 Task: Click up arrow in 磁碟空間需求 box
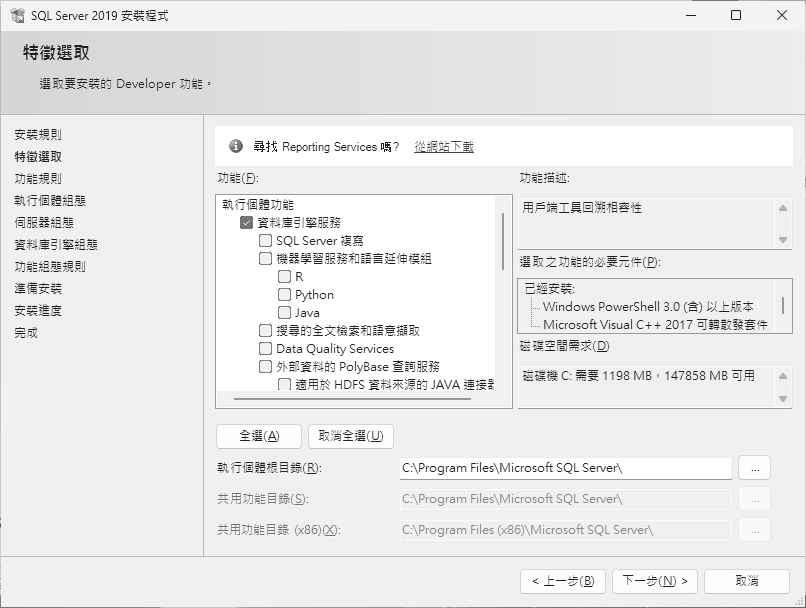[x=783, y=376]
